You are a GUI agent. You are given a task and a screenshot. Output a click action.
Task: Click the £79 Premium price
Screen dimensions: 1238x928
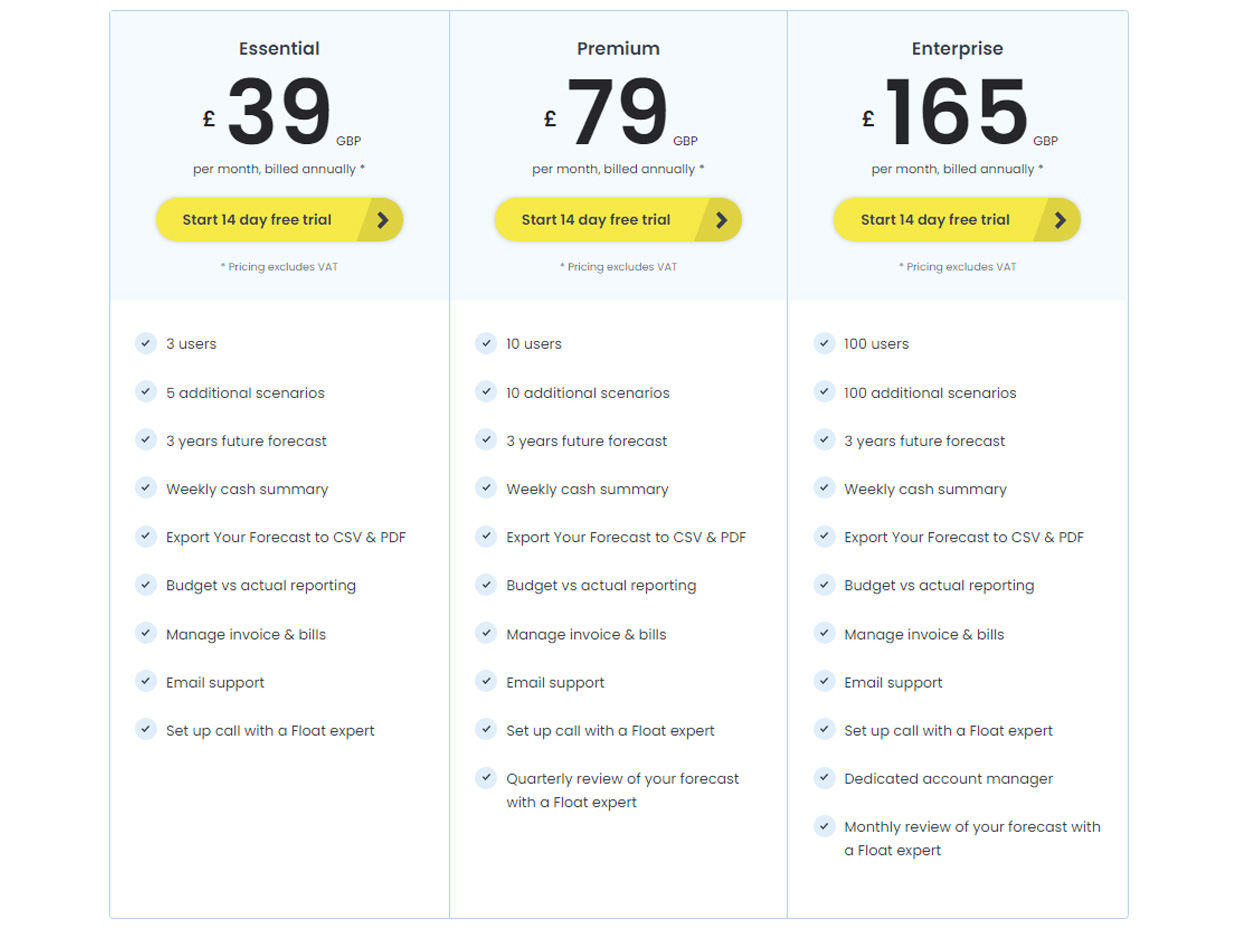coord(619,112)
